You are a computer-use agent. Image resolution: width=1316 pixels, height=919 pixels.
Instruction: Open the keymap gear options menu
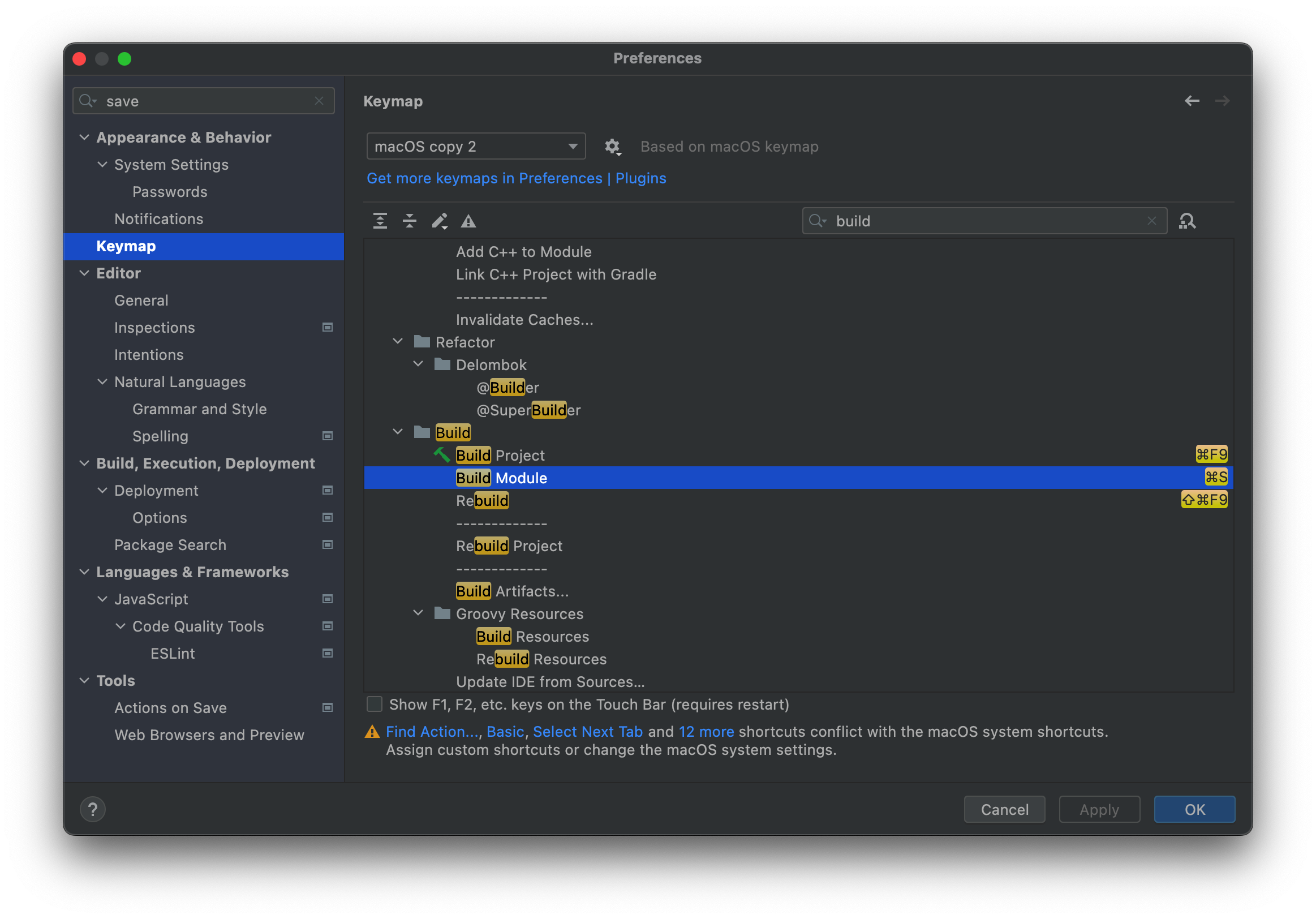(x=612, y=147)
